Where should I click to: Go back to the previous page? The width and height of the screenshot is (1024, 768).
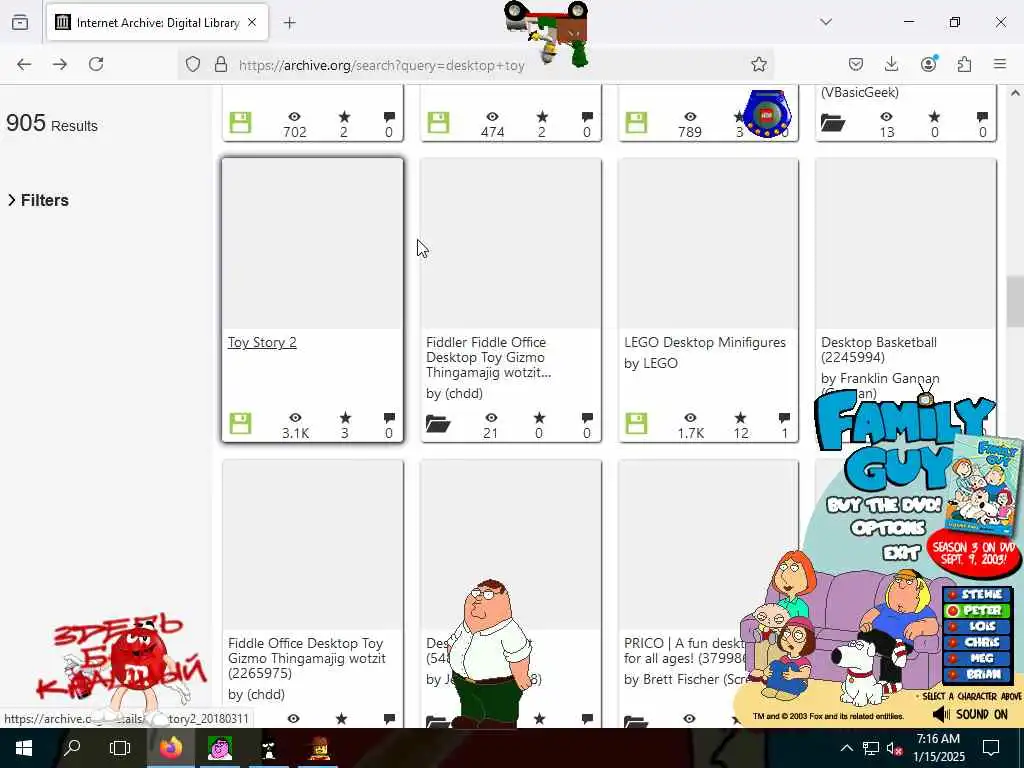coord(24,64)
